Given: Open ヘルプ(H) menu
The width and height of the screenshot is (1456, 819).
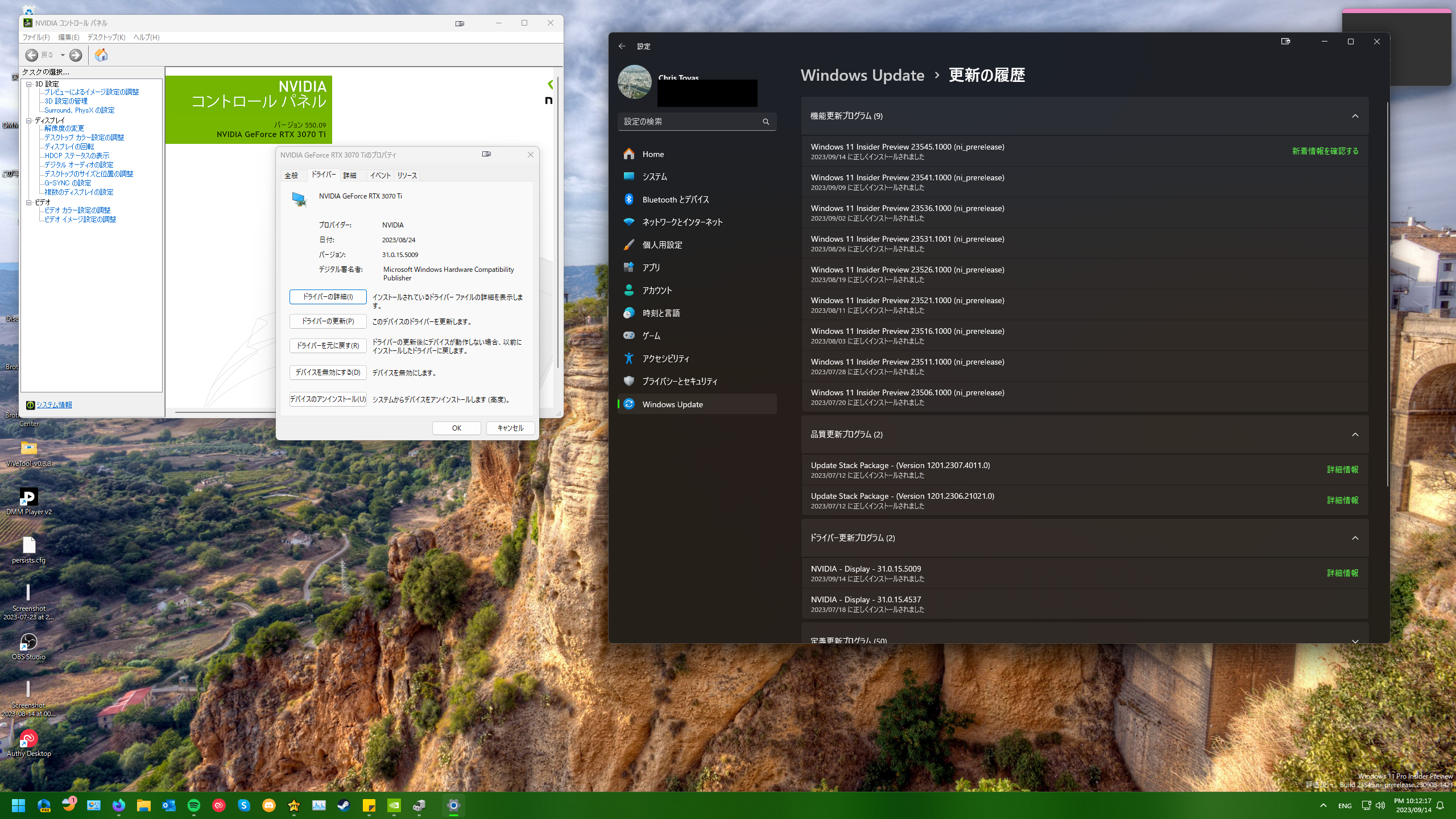Looking at the screenshot, I should 146,37.
